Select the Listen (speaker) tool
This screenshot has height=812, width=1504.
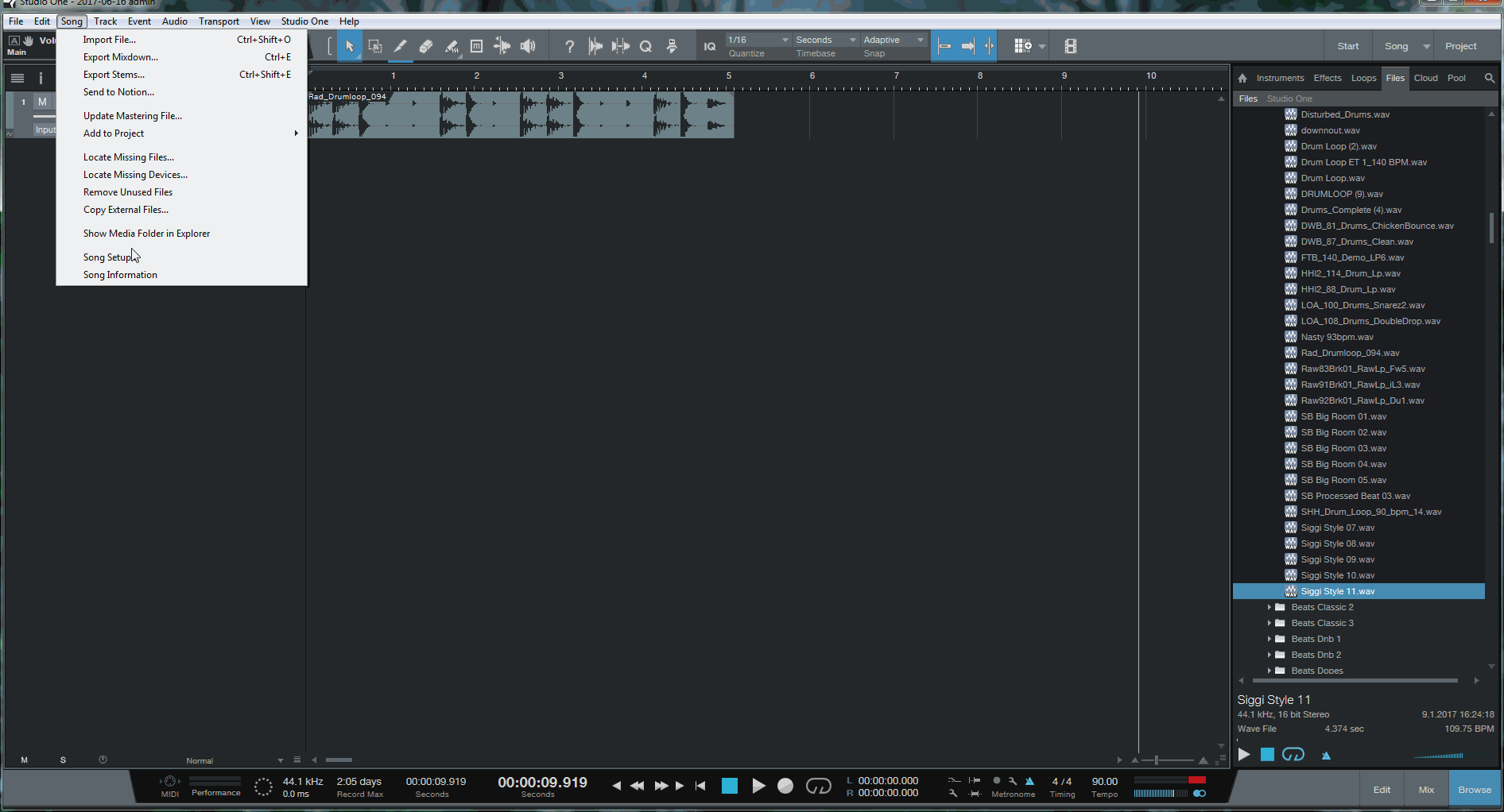point(528,46)
